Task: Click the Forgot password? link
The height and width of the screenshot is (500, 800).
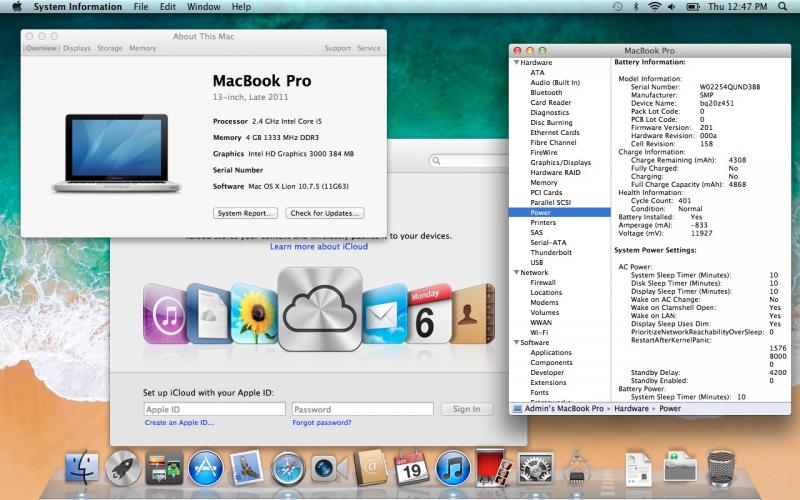Action: pos(322,422)
